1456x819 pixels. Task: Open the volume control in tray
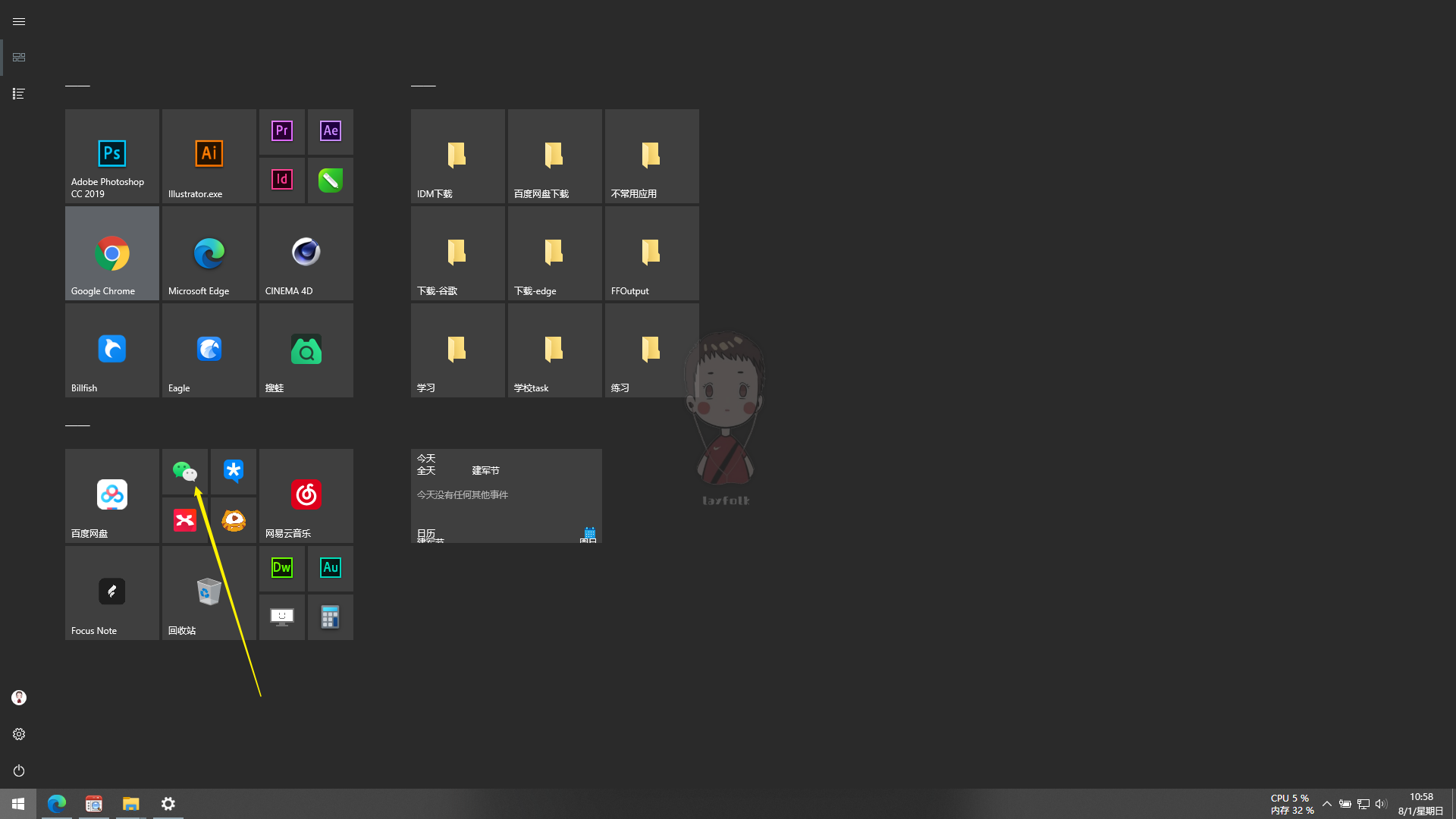click(1381, 804)
